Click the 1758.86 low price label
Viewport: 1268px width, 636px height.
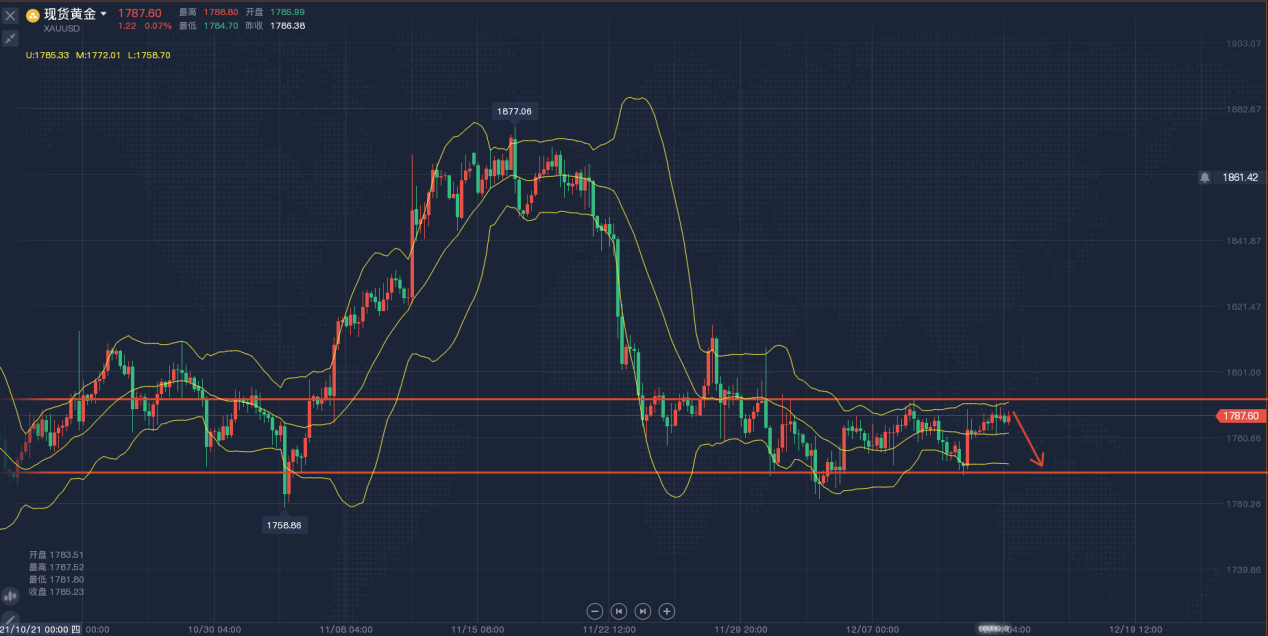[284, 524]
